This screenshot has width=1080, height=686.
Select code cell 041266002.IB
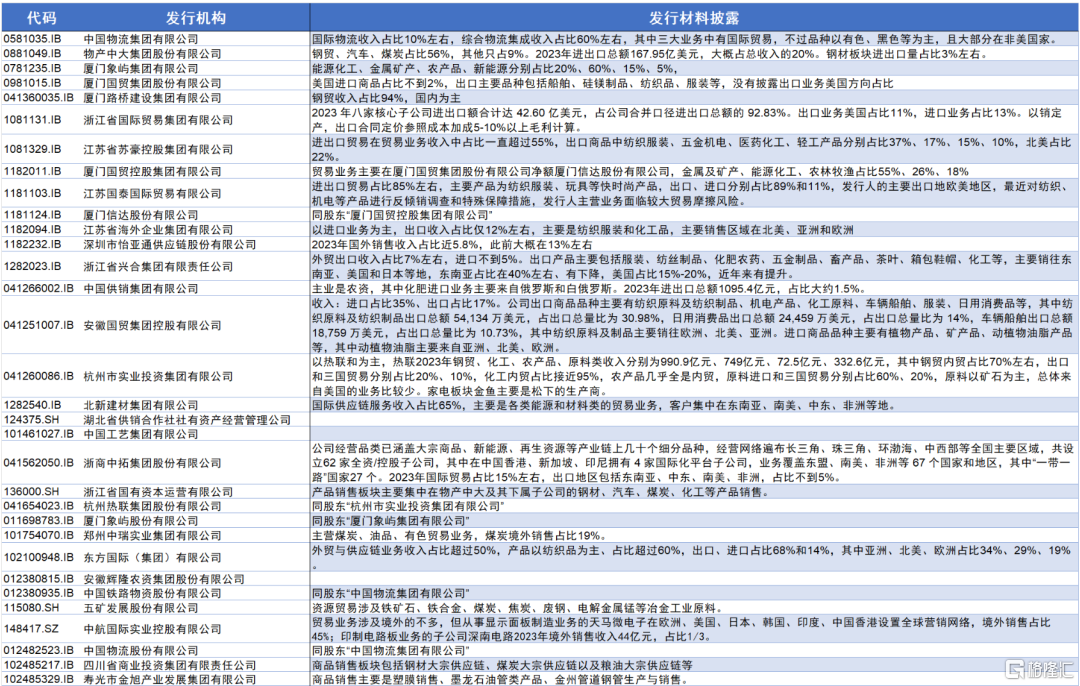[38, 288]
